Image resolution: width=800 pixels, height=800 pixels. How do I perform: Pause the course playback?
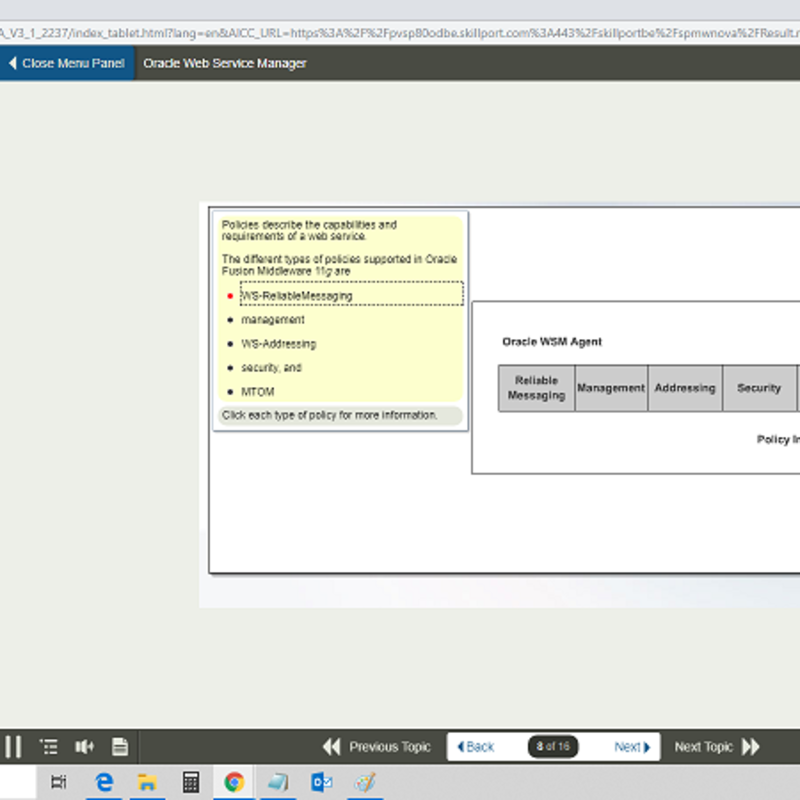(x=13, y=747)
